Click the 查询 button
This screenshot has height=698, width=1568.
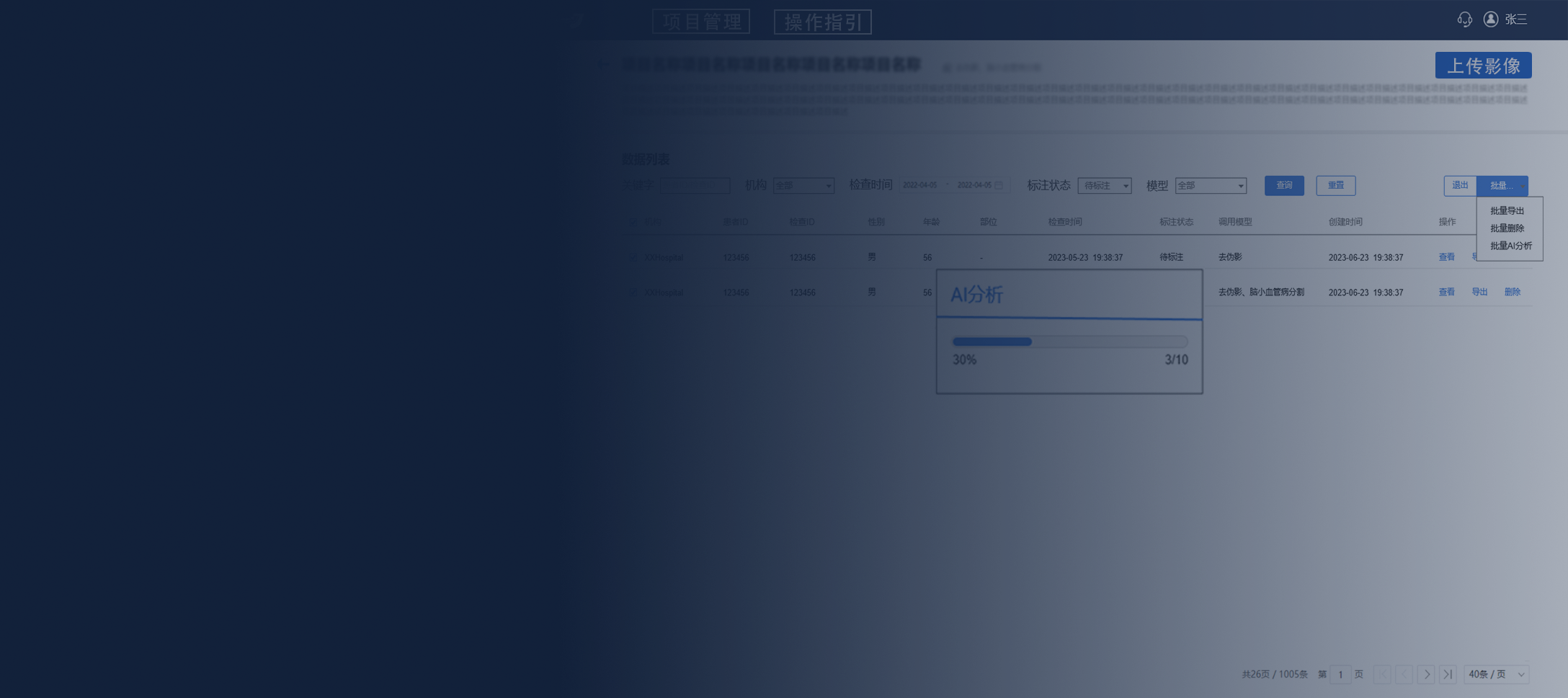click(1284, 186)
